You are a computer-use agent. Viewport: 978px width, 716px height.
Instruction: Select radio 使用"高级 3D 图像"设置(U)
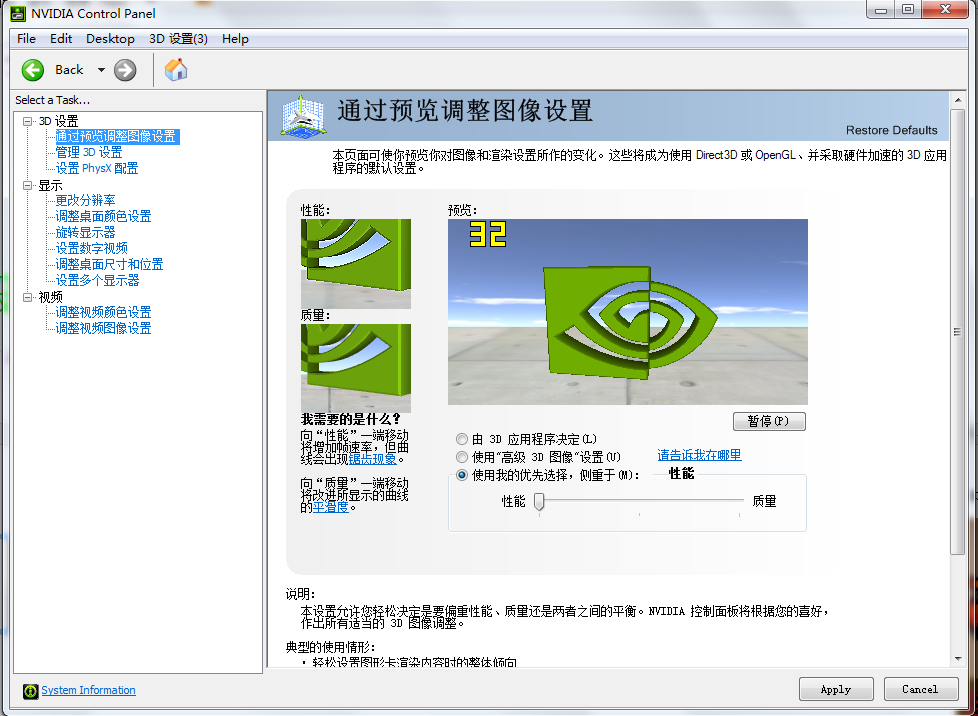pyautogui.click(x=462, y=457)
